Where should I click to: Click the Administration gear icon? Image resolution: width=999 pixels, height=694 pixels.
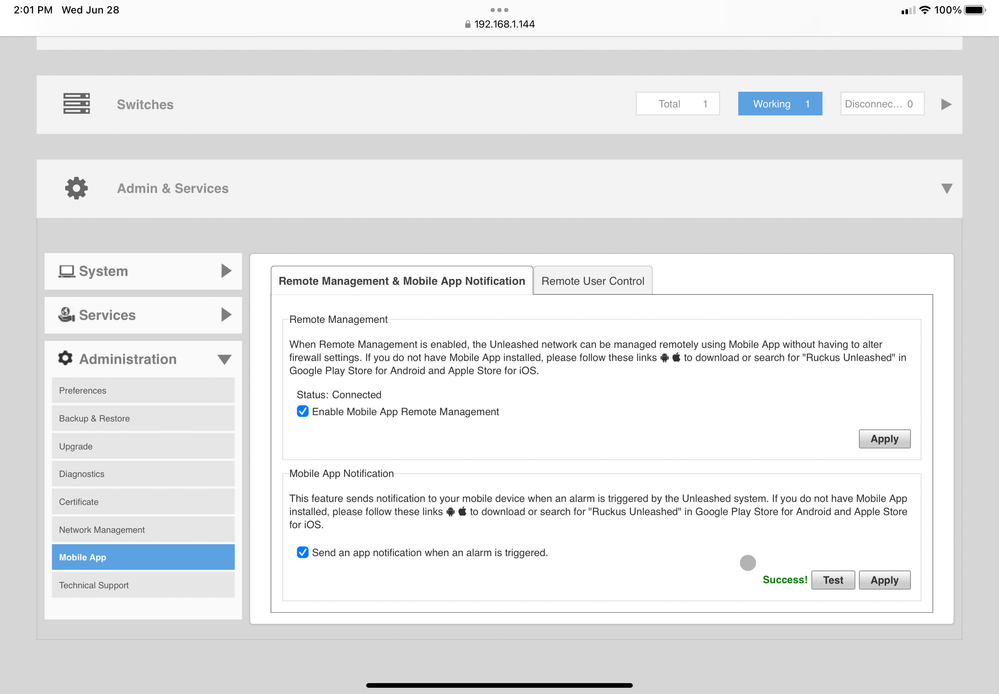66,359
